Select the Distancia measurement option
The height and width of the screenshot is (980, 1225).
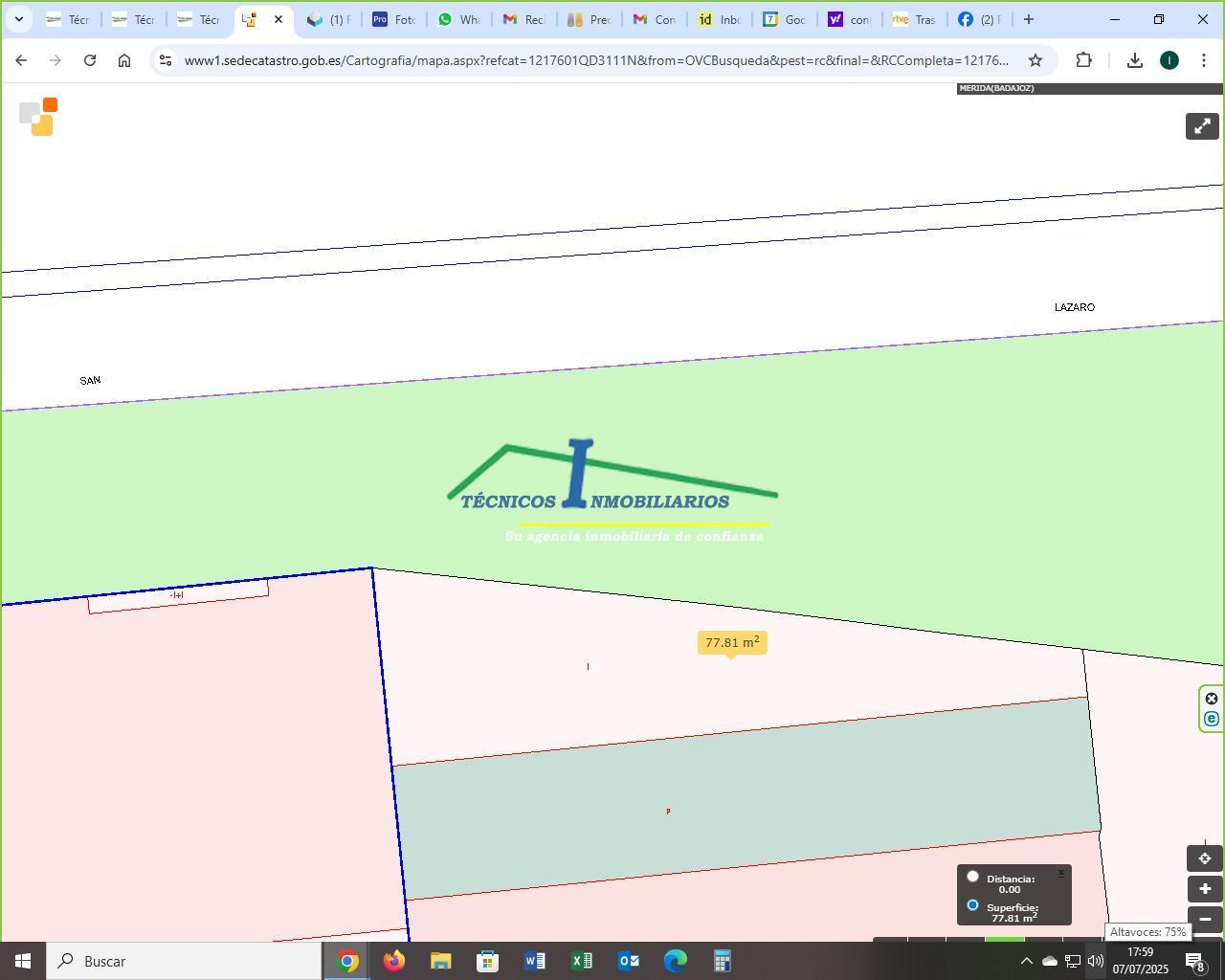(x=972, y=877)
